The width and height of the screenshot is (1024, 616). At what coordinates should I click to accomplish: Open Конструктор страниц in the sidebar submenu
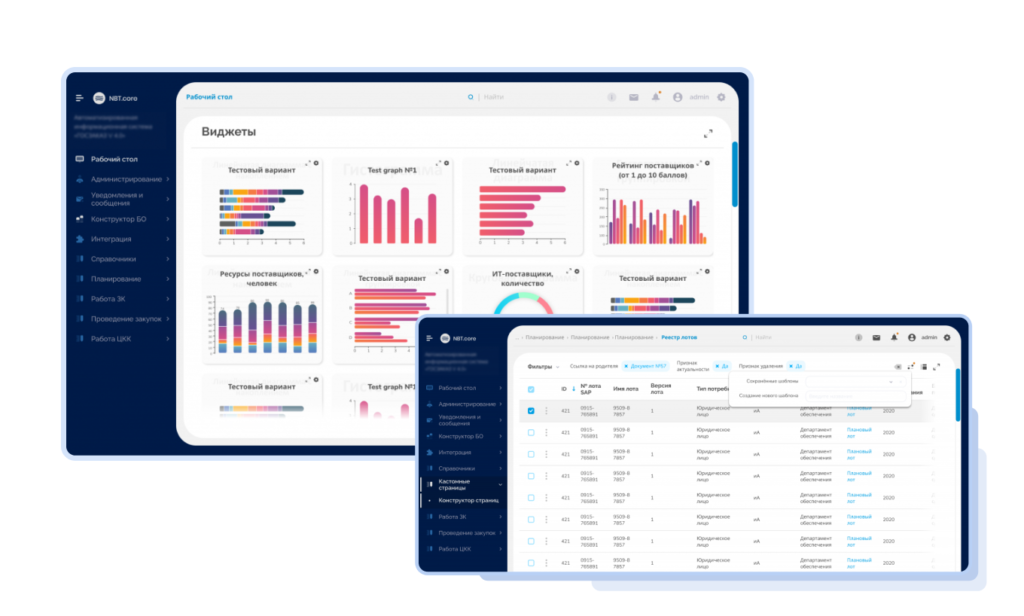[468, 500]
